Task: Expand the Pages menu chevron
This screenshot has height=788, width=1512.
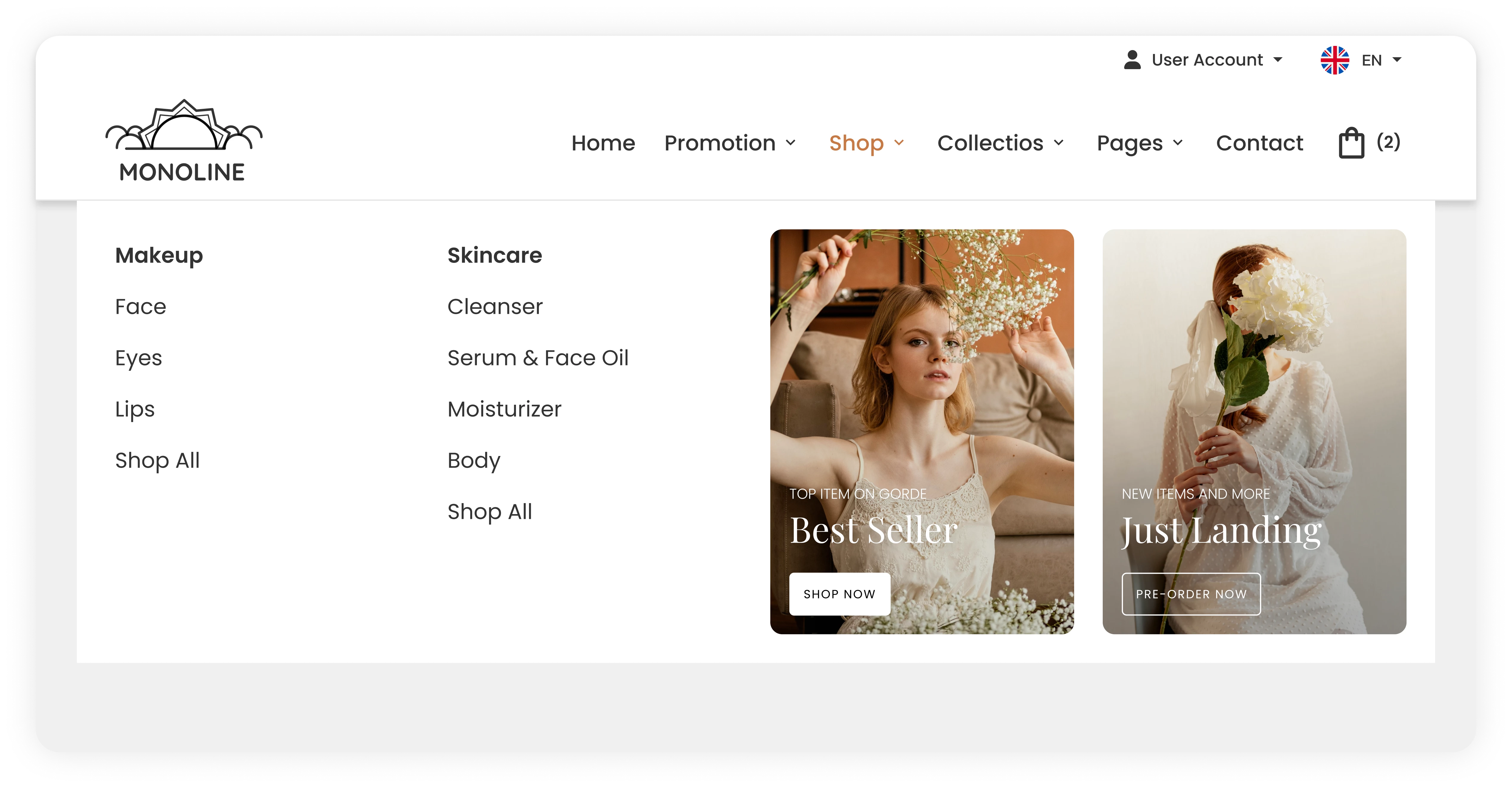Action: pos(1178,143)
